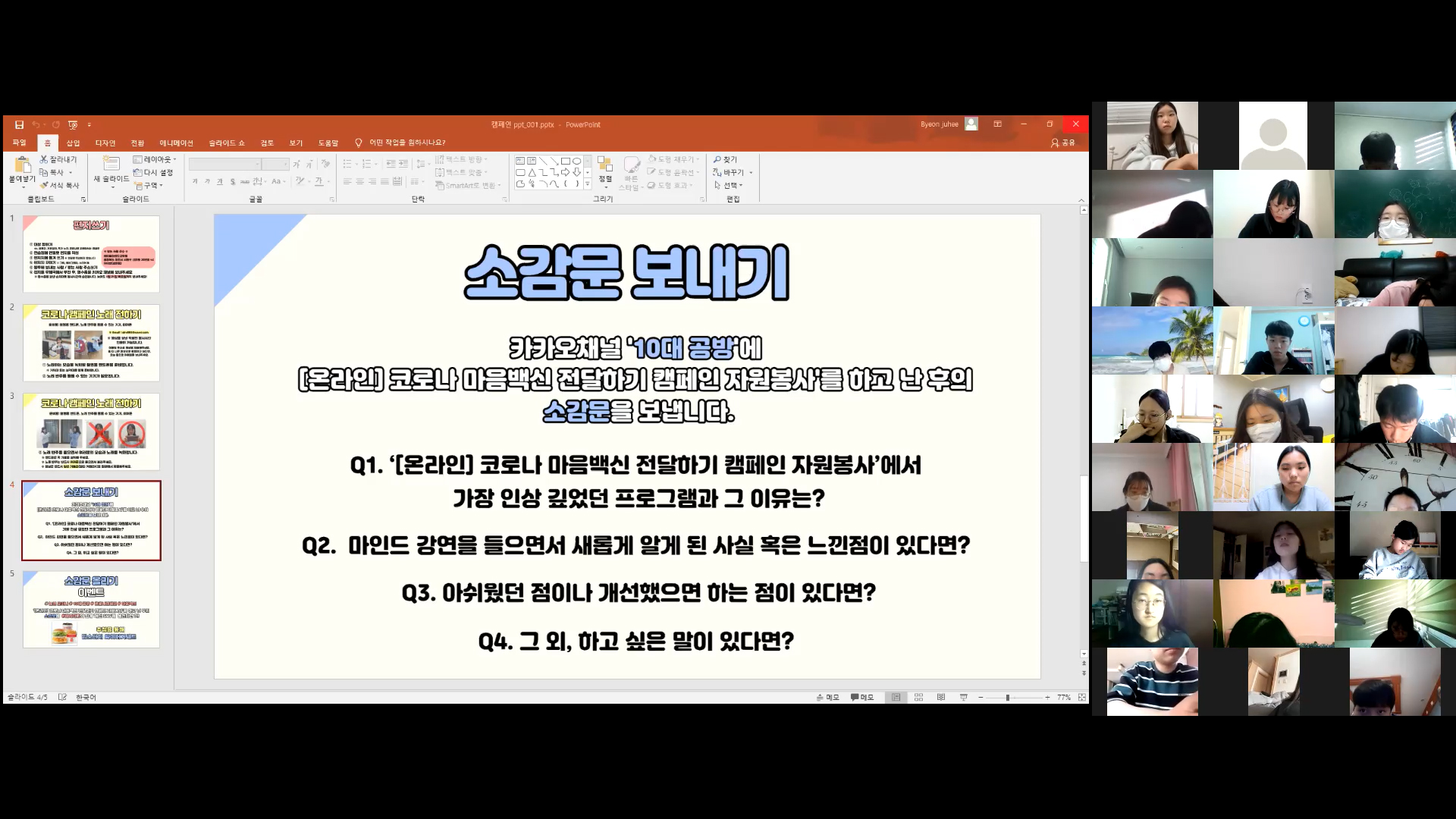Click the Save icon in quick access toolbar

(20, 124)
